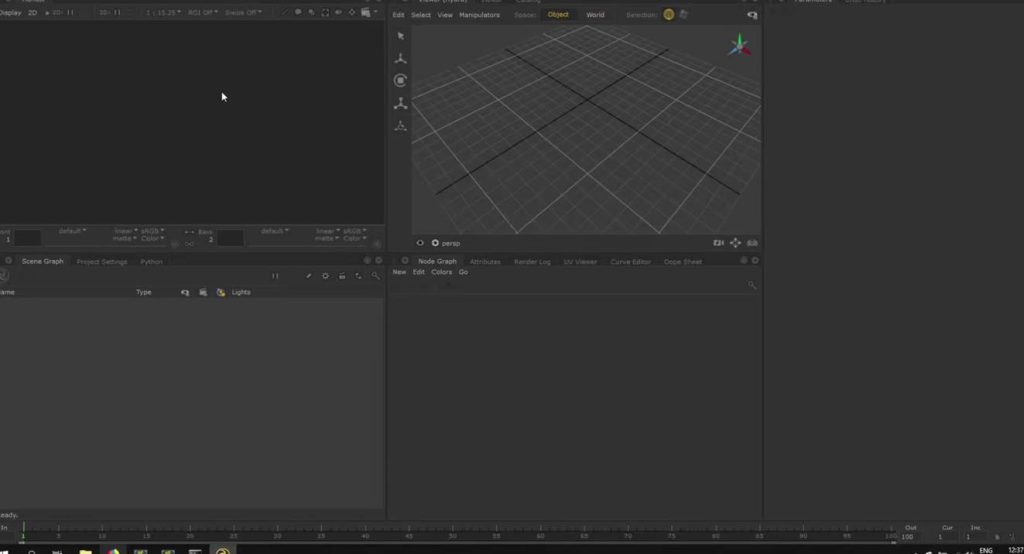The width and height of the screenshot is (1024, 554).
Task: Expand the Swipe Off dropdown
Action: click(x=243, y=12)
